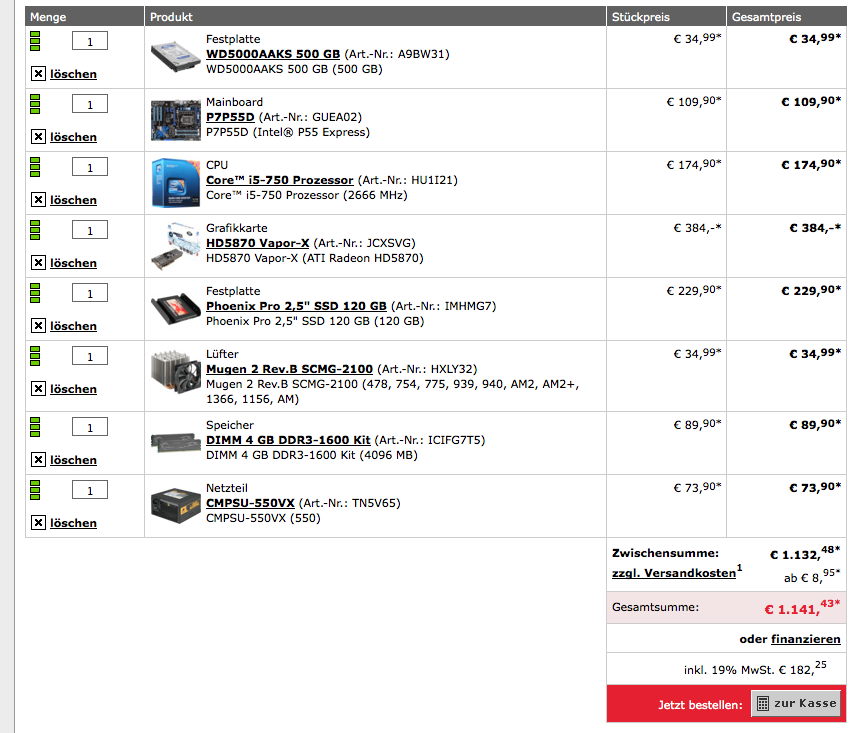The image size is (860, 733).
Task: Open DIMM 4 GB DDR3-1600 Kit link
Action: pyautogui.click(x=288, y=441)
